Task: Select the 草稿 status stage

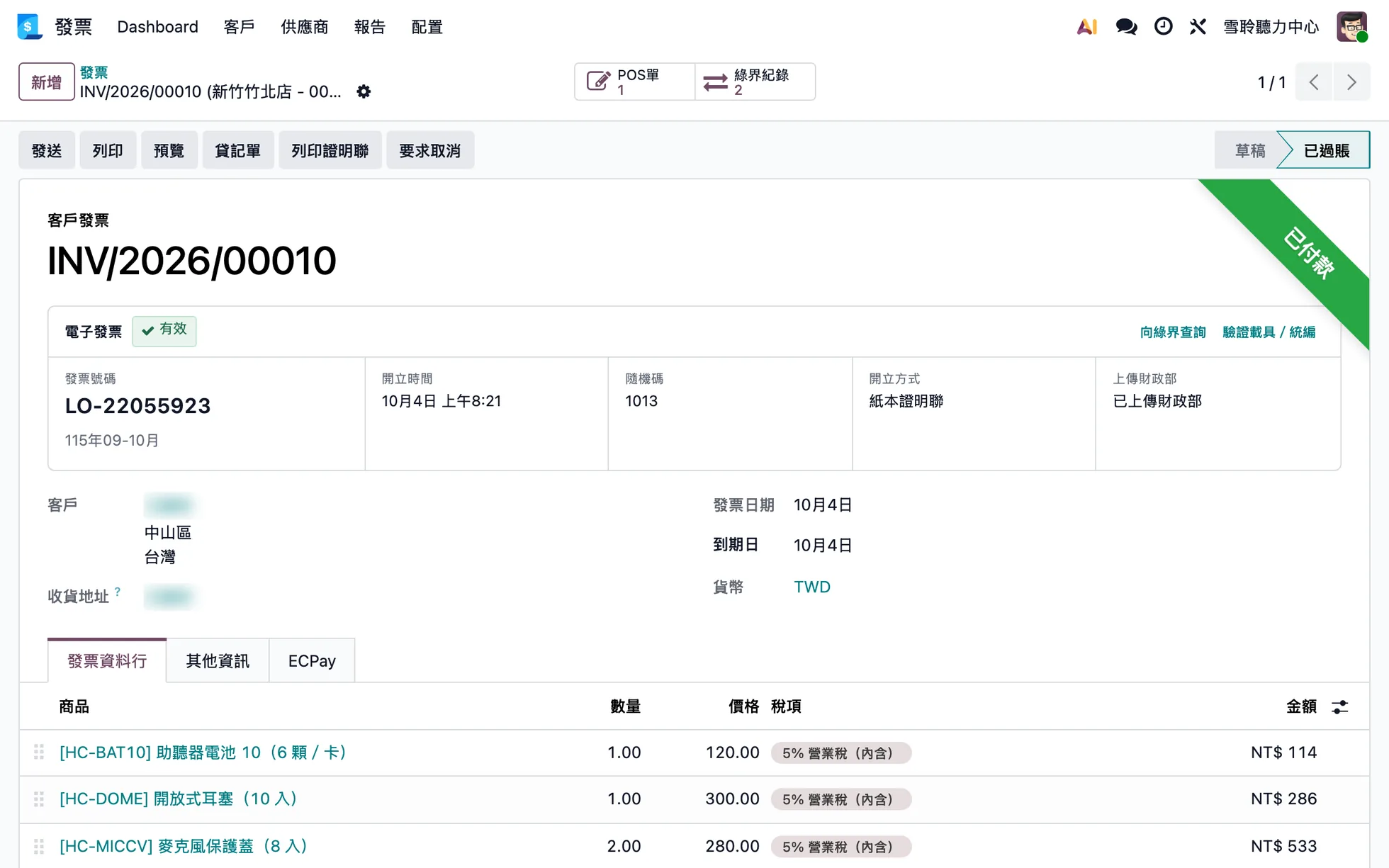Action: point(1249,150)
